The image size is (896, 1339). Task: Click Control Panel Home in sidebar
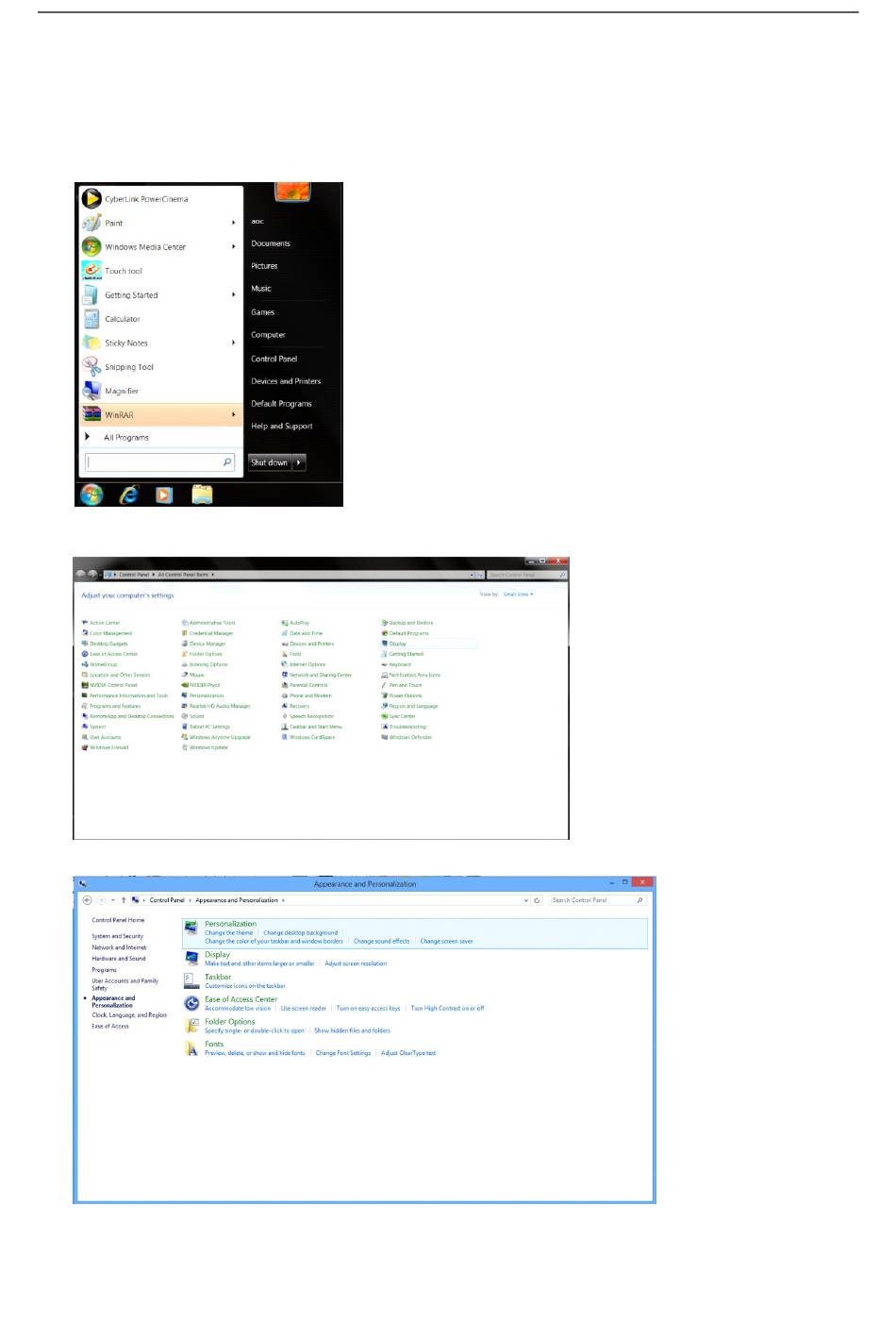118,920
